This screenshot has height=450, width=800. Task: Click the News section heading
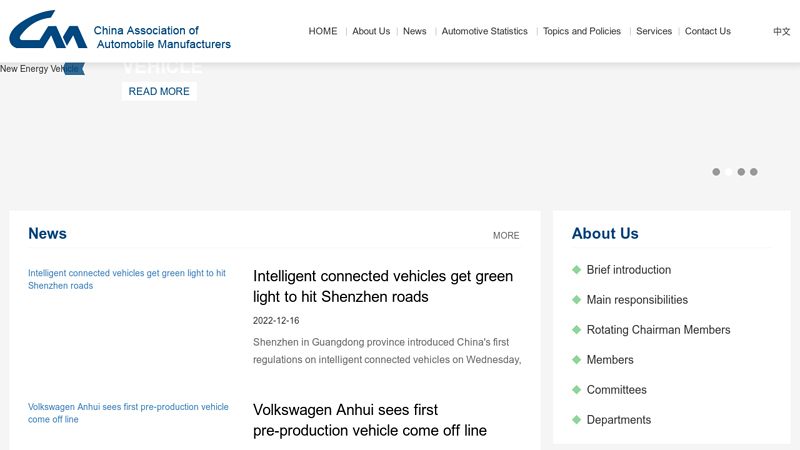pos(47,233)
